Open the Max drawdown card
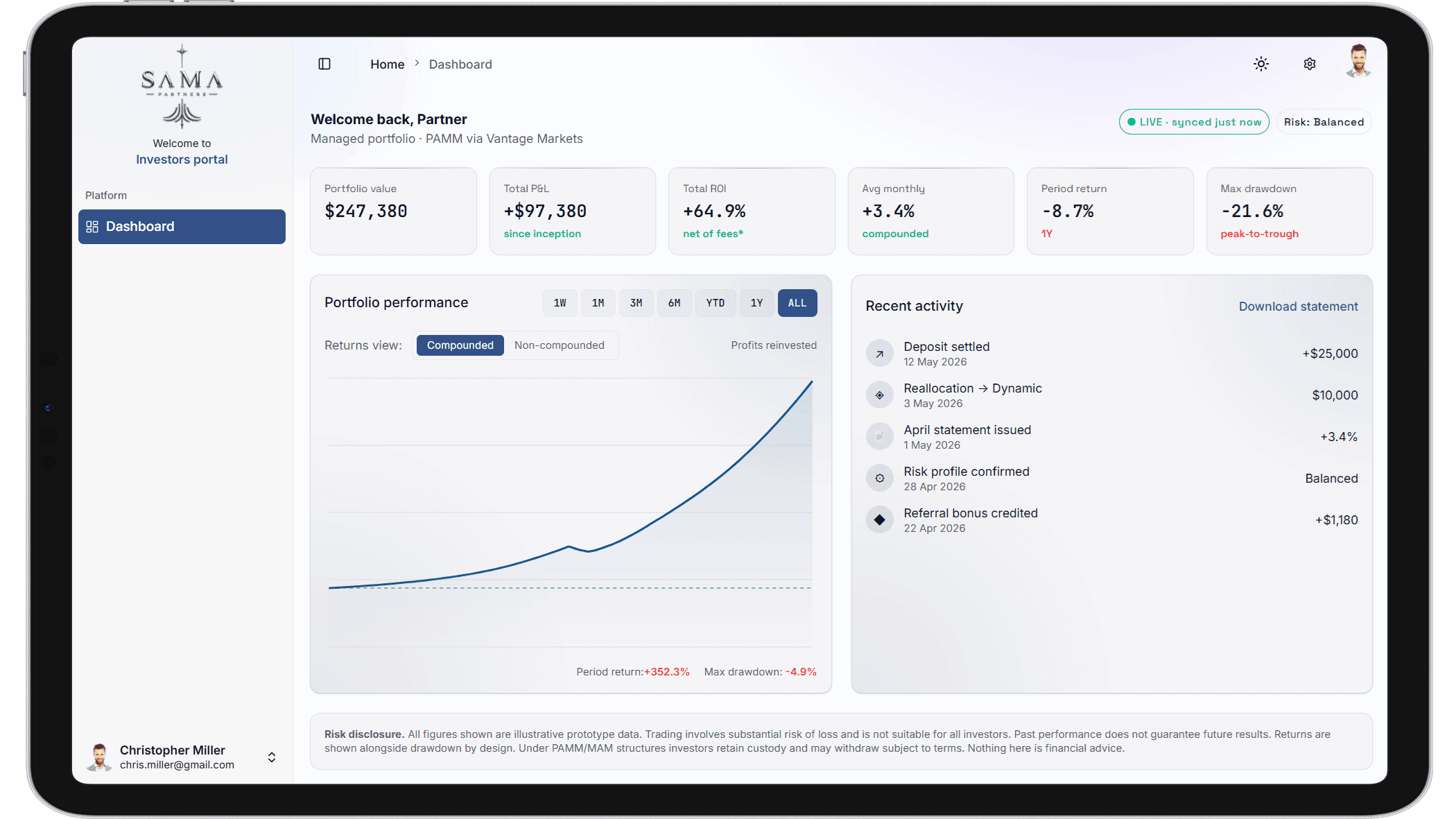Viewport: 1456px width, 819px height. click(1289, 211)
